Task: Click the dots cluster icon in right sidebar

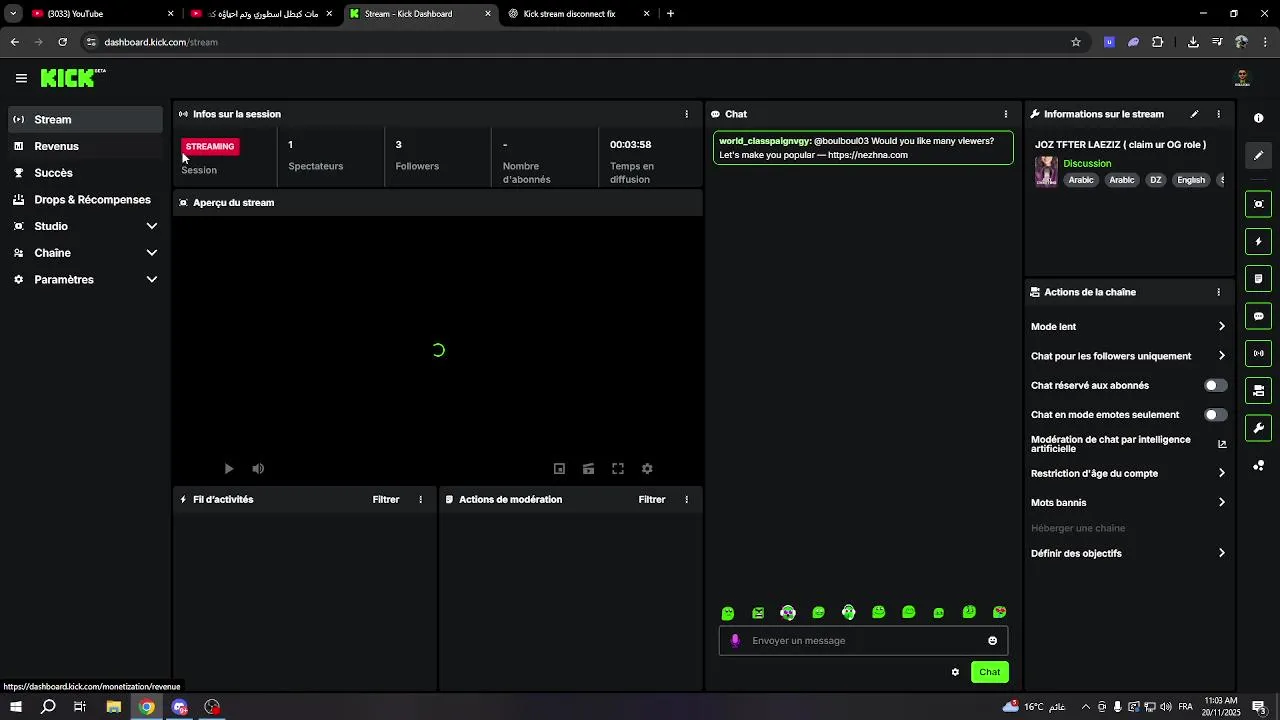Action: [x=1258, y=465]
